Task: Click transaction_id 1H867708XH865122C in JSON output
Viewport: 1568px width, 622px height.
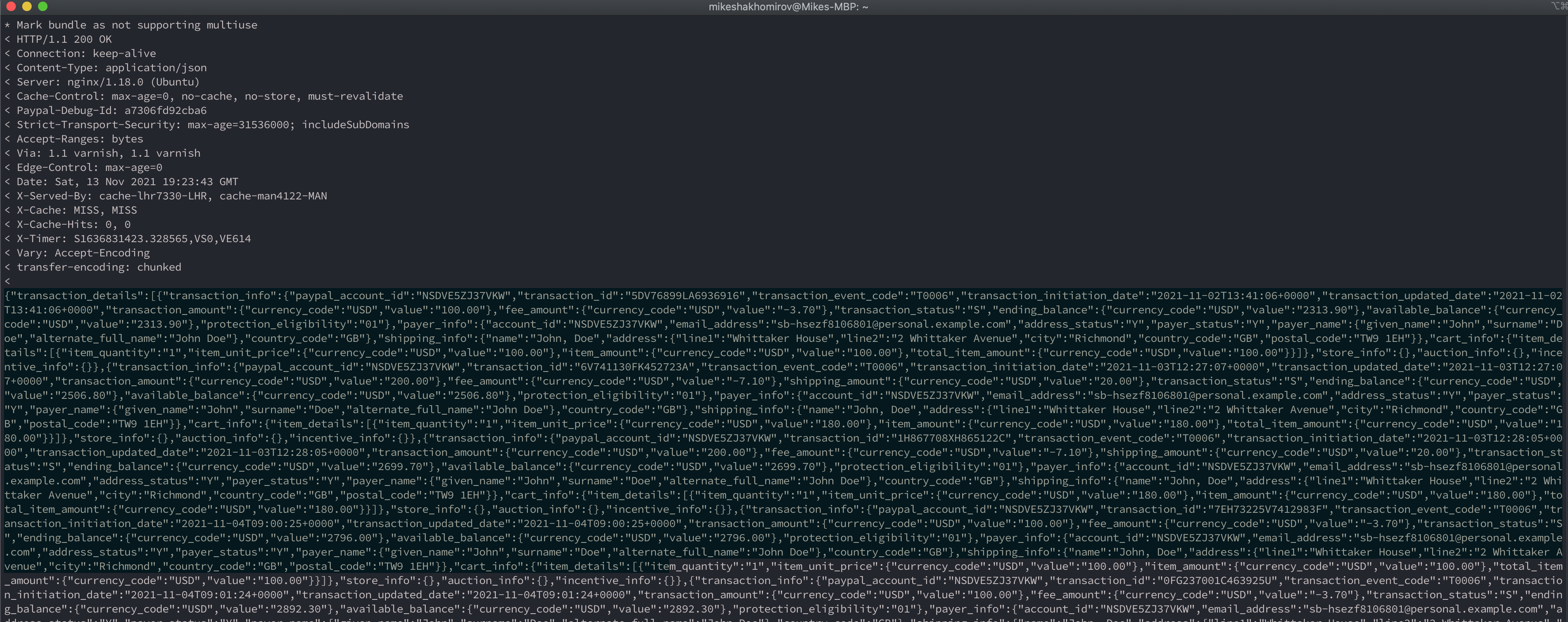Action: [x=951, y=438]
